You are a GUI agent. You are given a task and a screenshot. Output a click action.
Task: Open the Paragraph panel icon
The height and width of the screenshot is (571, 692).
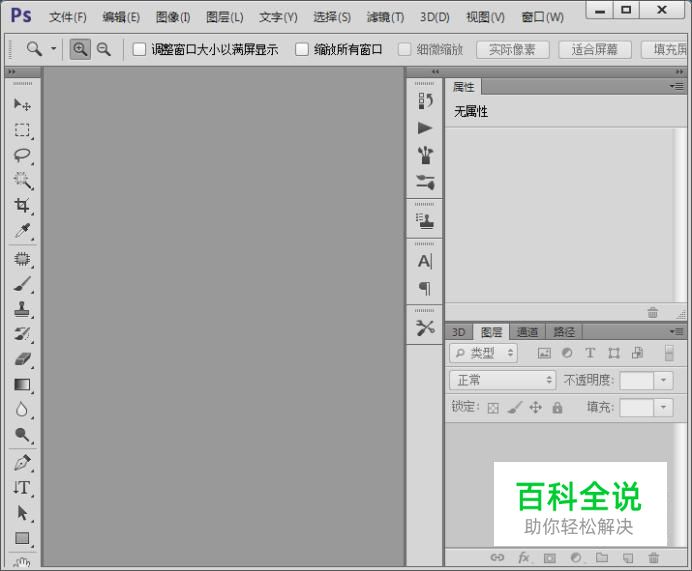(x=425, y=289)
